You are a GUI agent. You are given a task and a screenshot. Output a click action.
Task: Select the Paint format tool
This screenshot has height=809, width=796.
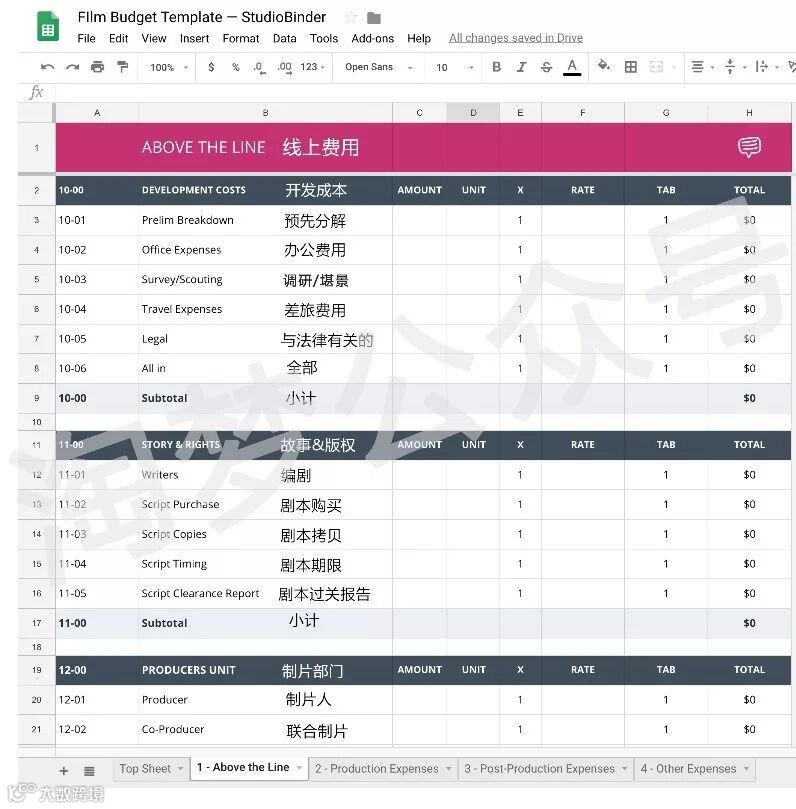(x=122, y=67)
